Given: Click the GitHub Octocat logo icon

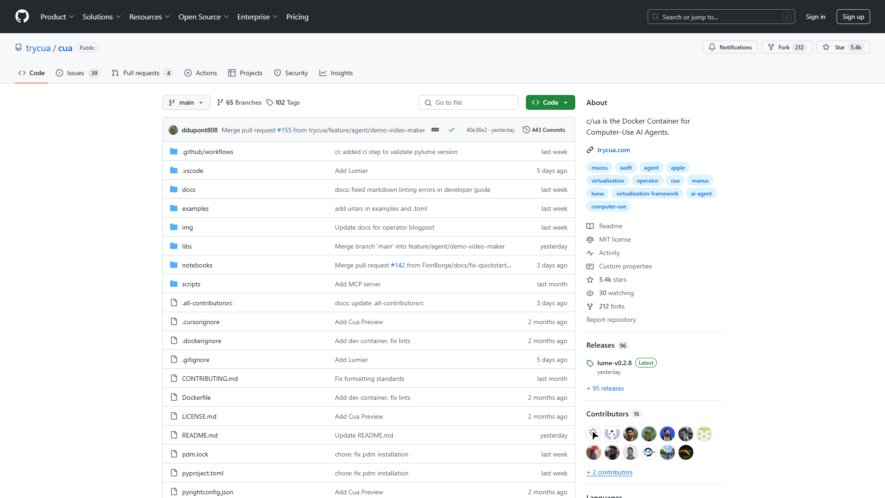Looking at the screenshot, I should click(x=22, y=16).
